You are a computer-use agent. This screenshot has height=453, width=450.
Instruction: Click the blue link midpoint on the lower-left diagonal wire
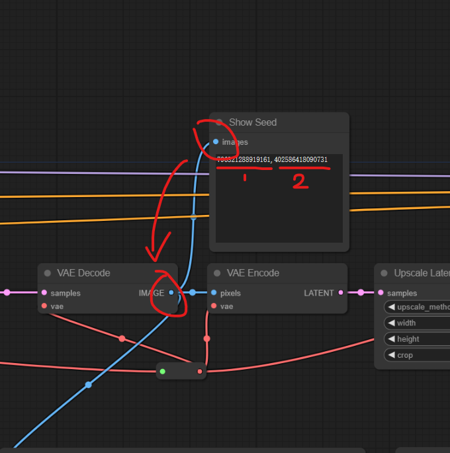click(x=88, y=385)
